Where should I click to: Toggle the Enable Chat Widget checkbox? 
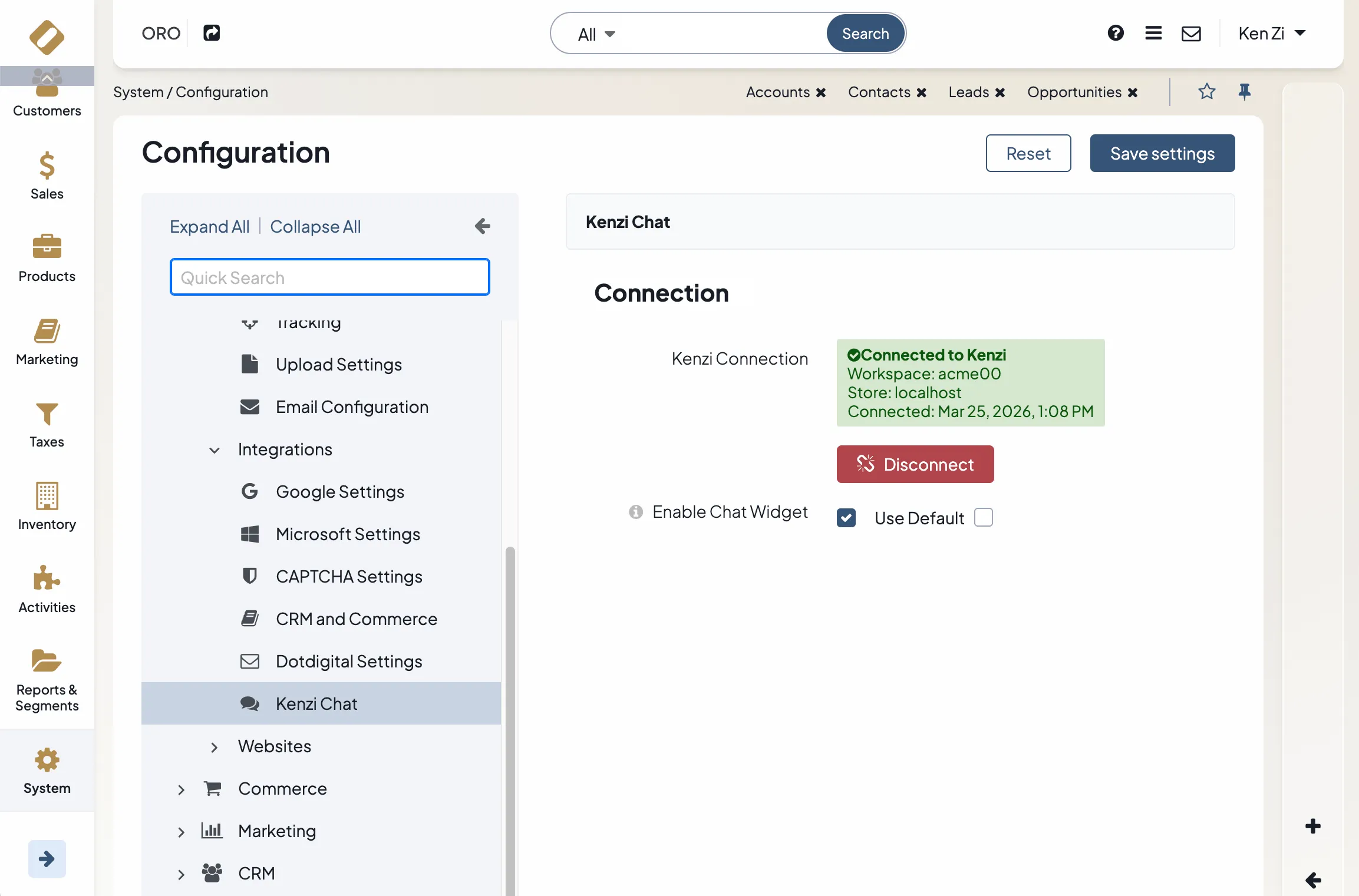[x=846, y=518]
